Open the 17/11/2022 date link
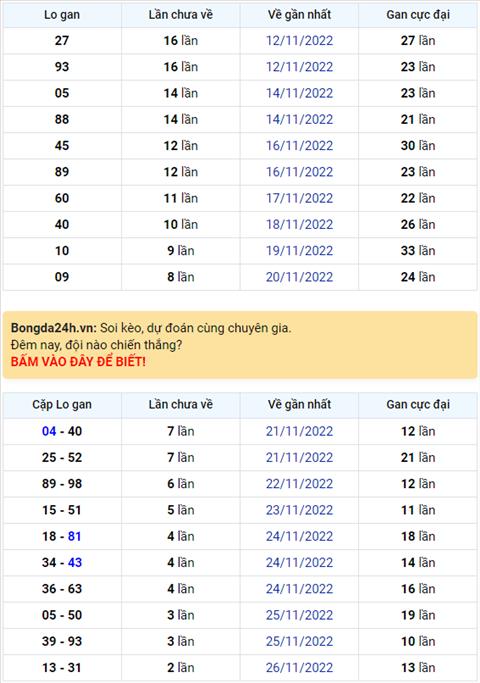The width and height of the screenshot is (480, 683). [299, 198]
